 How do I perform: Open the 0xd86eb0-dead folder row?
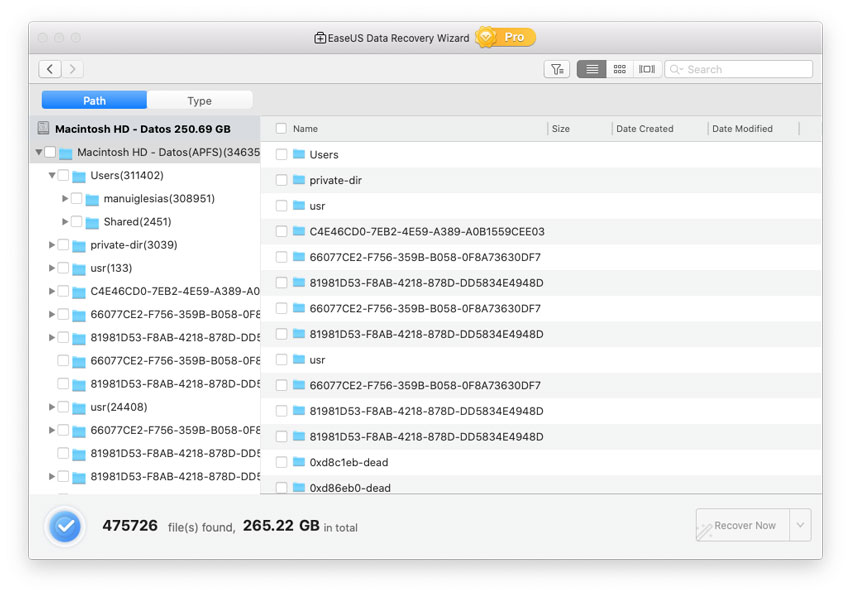click(x=541, y=486)
